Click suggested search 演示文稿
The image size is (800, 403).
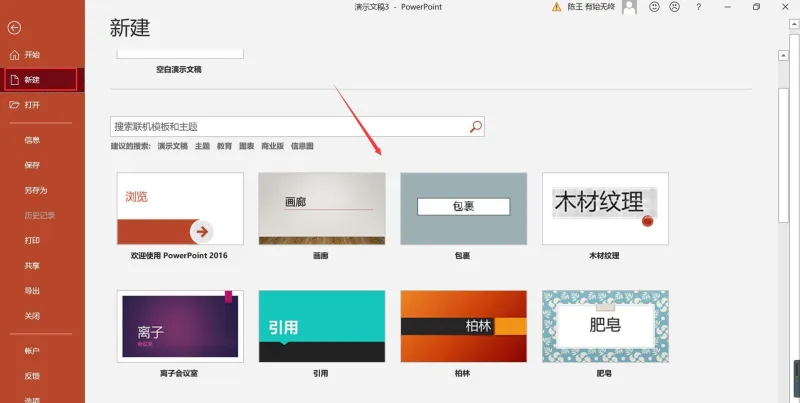click(172, 146)
